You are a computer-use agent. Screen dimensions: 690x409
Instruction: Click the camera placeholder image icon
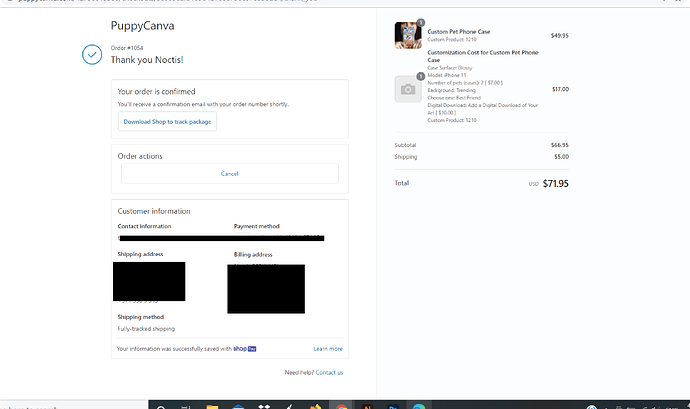[408, 89]
